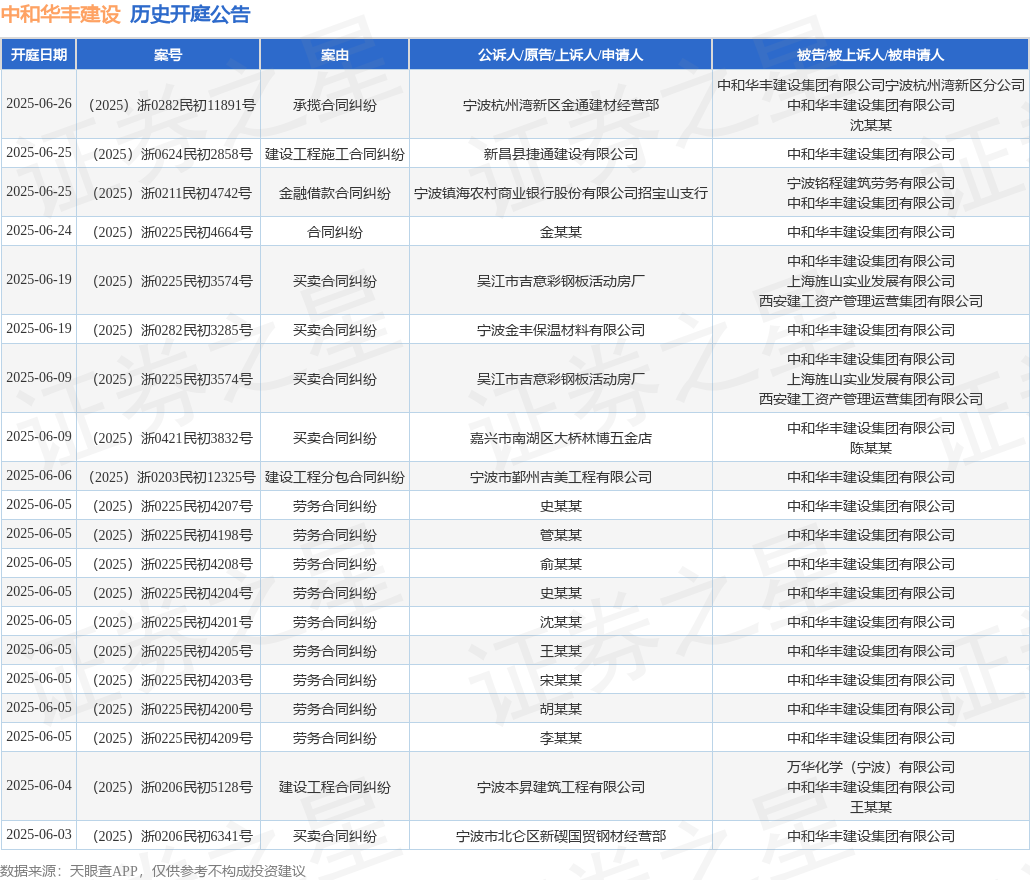The height and width of the screenshot is (880, 1030).
Task: Click the 数据来源 footer note
Action: coord(153,871)
